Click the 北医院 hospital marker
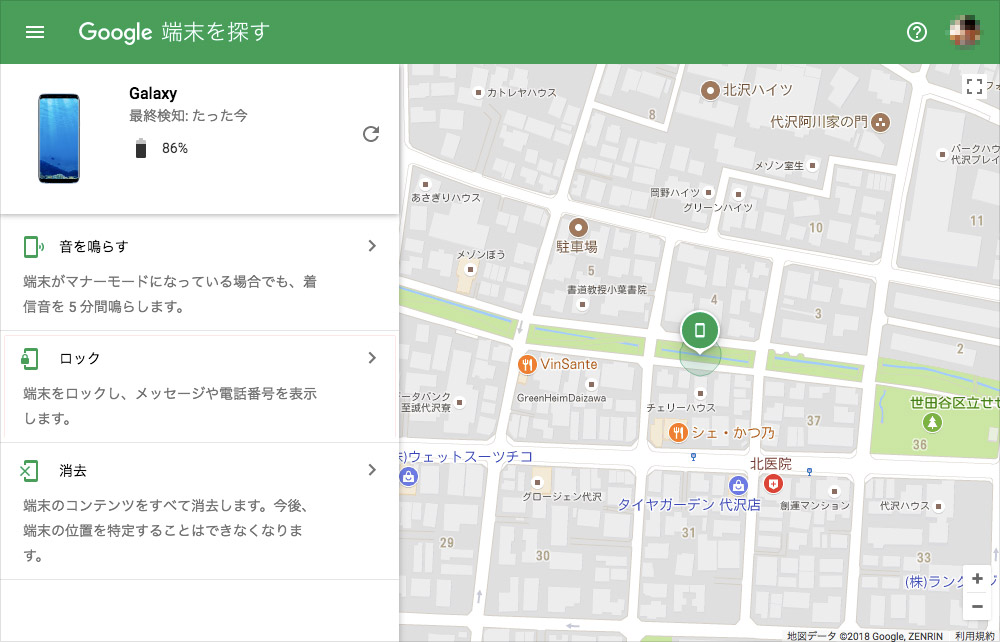 point(773,484)
